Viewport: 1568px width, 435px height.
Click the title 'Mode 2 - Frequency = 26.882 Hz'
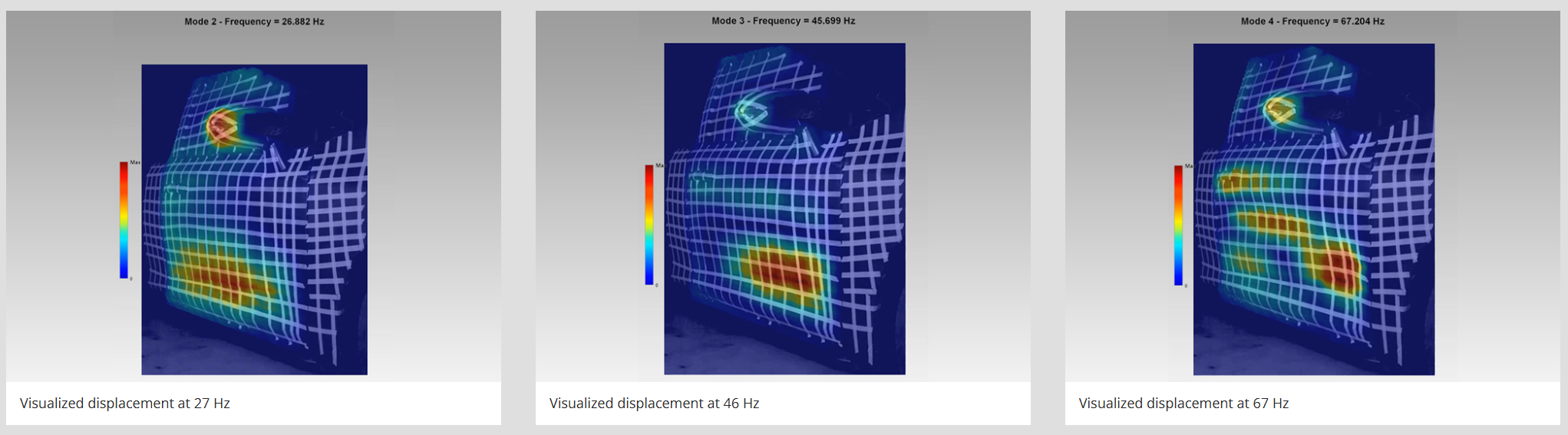(x=254, y=21)
